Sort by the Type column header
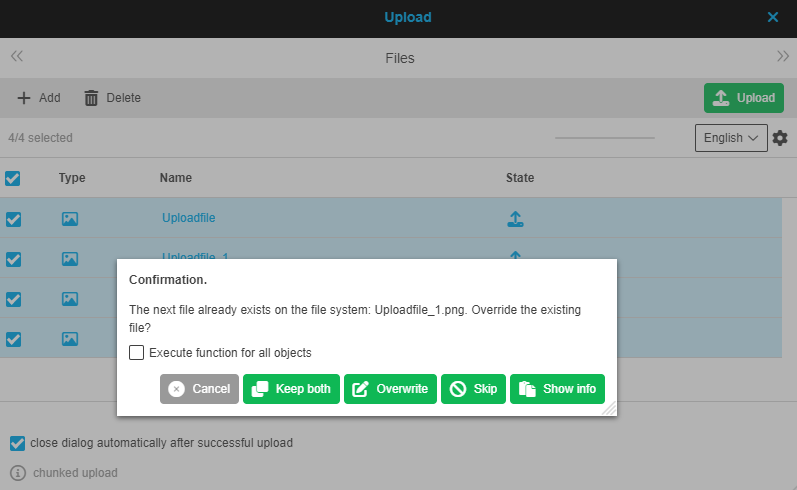797x490 pixels. pyautogui.click(x=72, y=178)
